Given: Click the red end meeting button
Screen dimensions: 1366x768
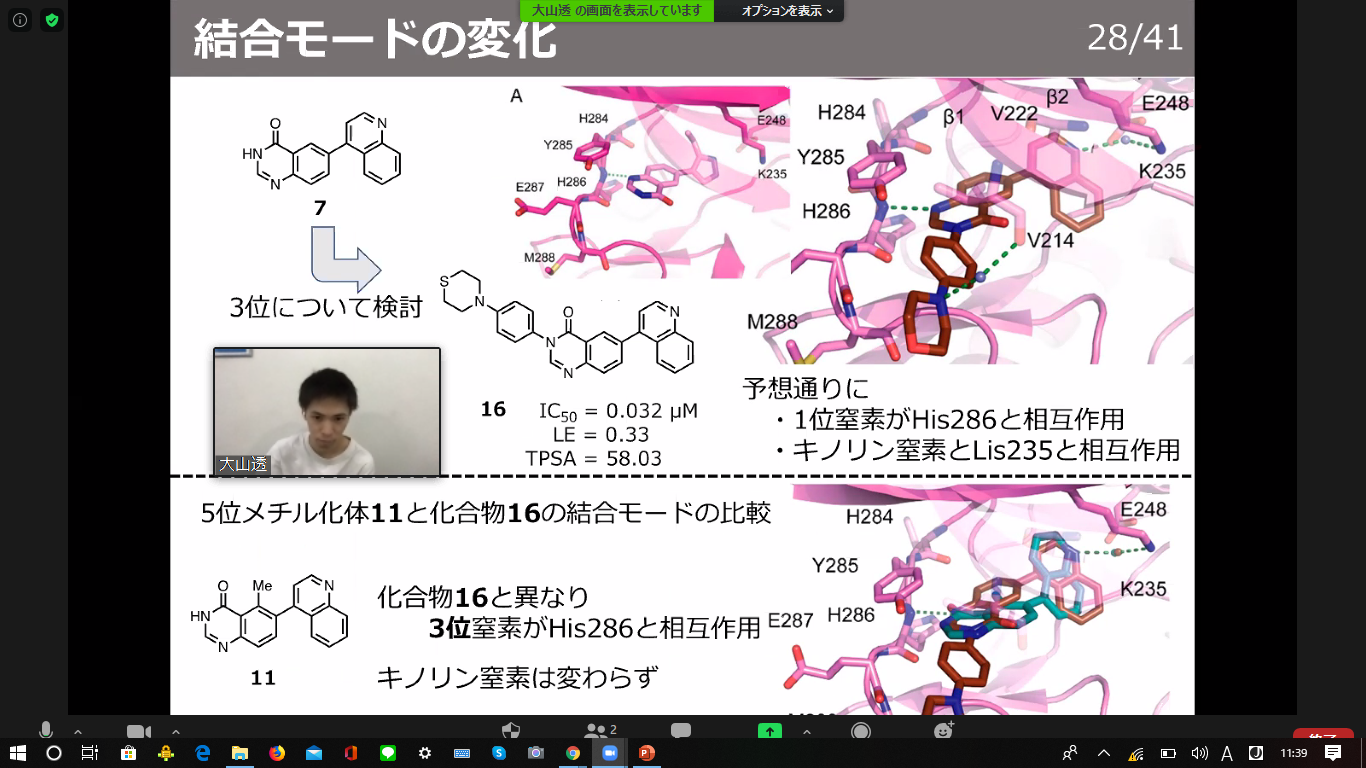Looking at the screenshot, I should coord(1323,734).
